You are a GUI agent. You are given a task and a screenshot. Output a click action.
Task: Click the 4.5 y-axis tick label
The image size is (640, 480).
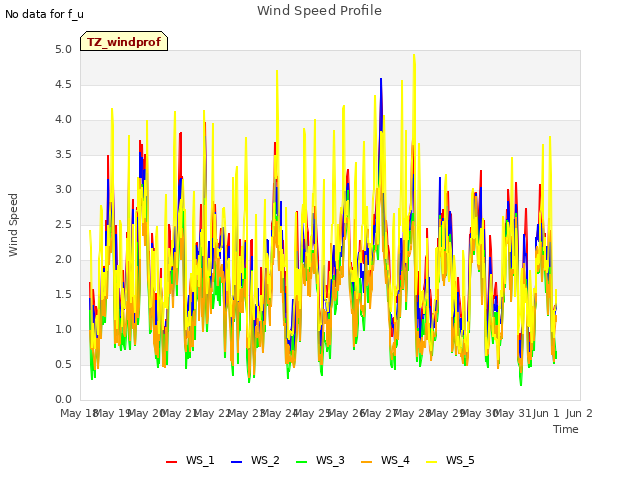point(63,84)
